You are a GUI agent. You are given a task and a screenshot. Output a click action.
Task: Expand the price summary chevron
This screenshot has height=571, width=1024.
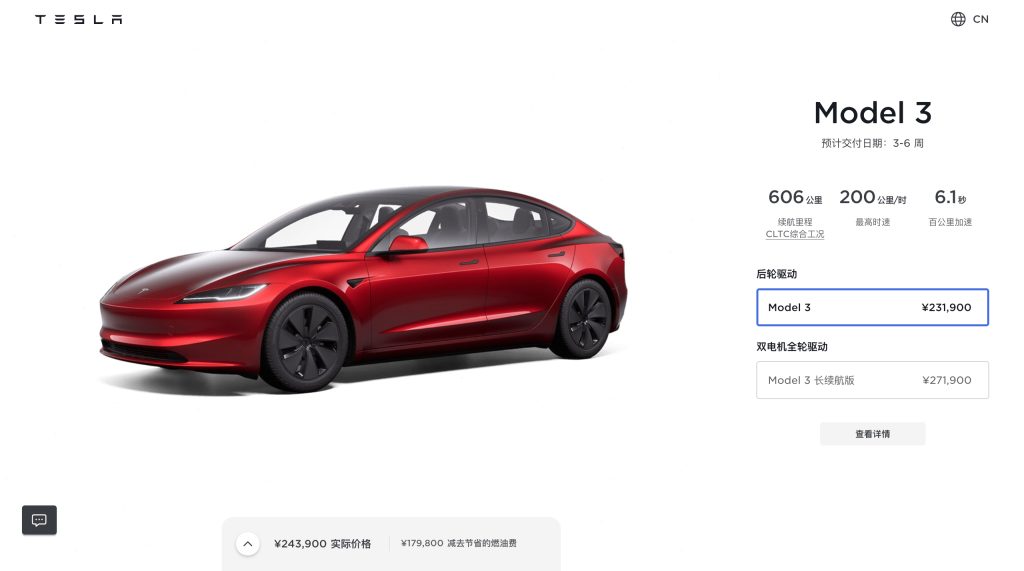tap(248, 544)
